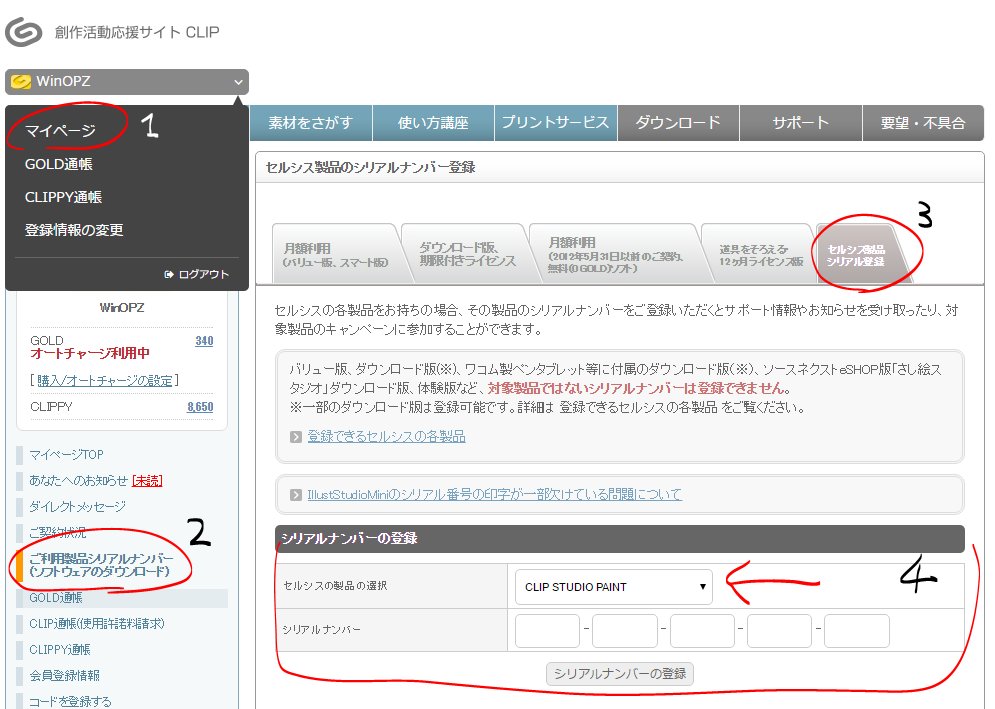Screen dimensions: 995x709
Task: Open GOLD通帳 in the dark user menu
Action: [58, 164]
